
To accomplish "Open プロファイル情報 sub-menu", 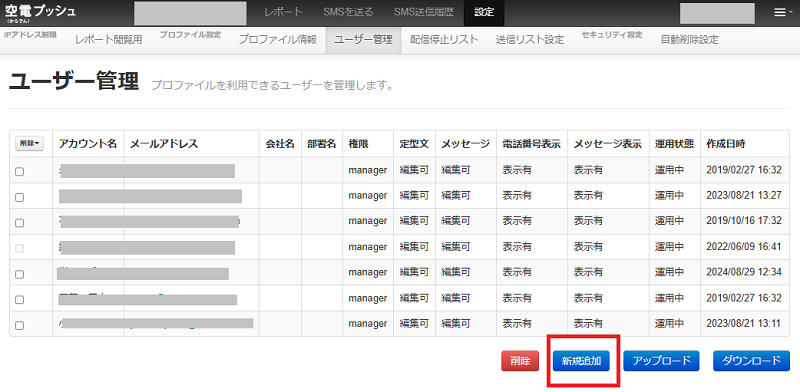I will point(278,40).
